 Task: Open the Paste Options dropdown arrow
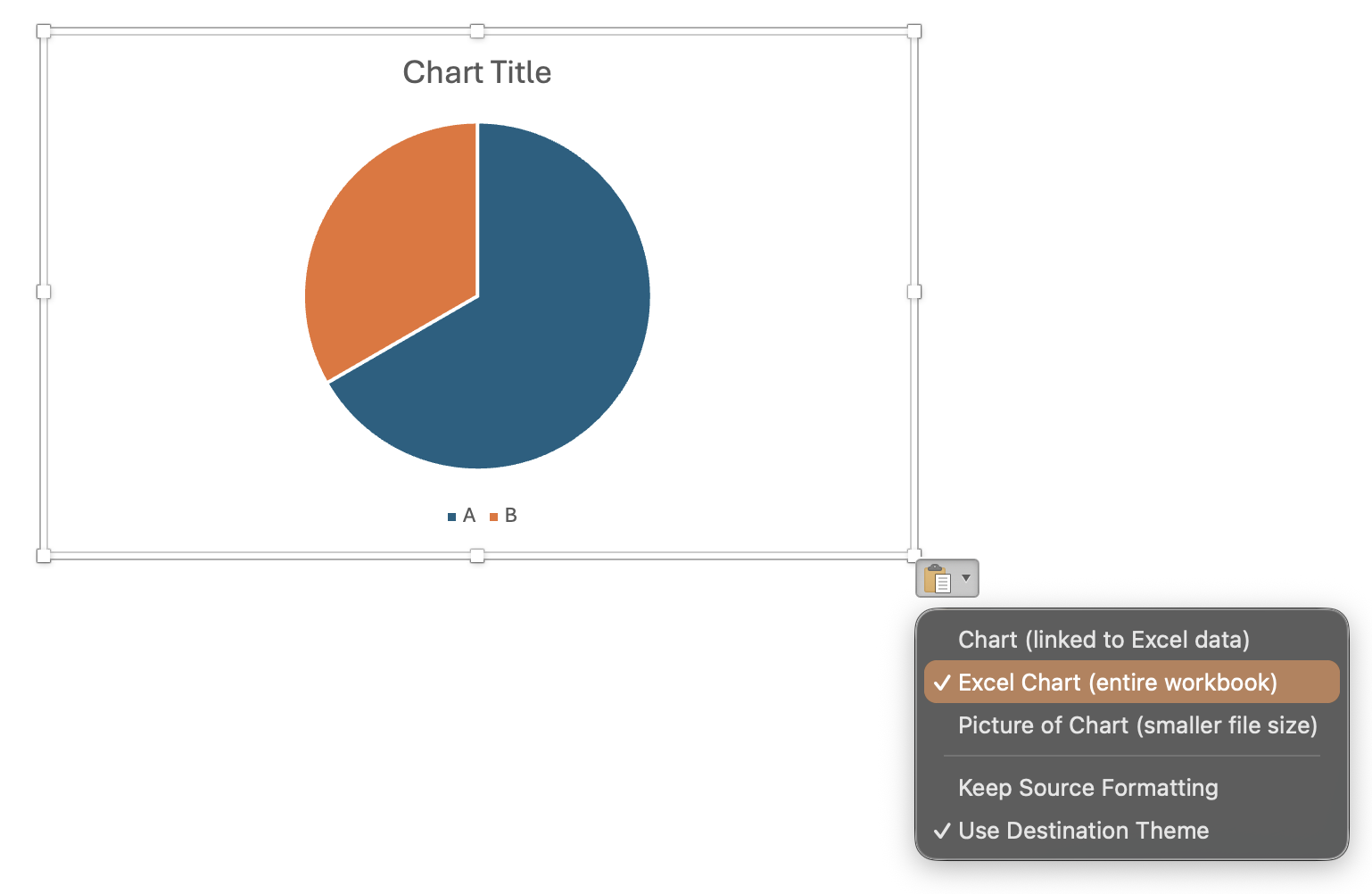[x=966, y=578]
